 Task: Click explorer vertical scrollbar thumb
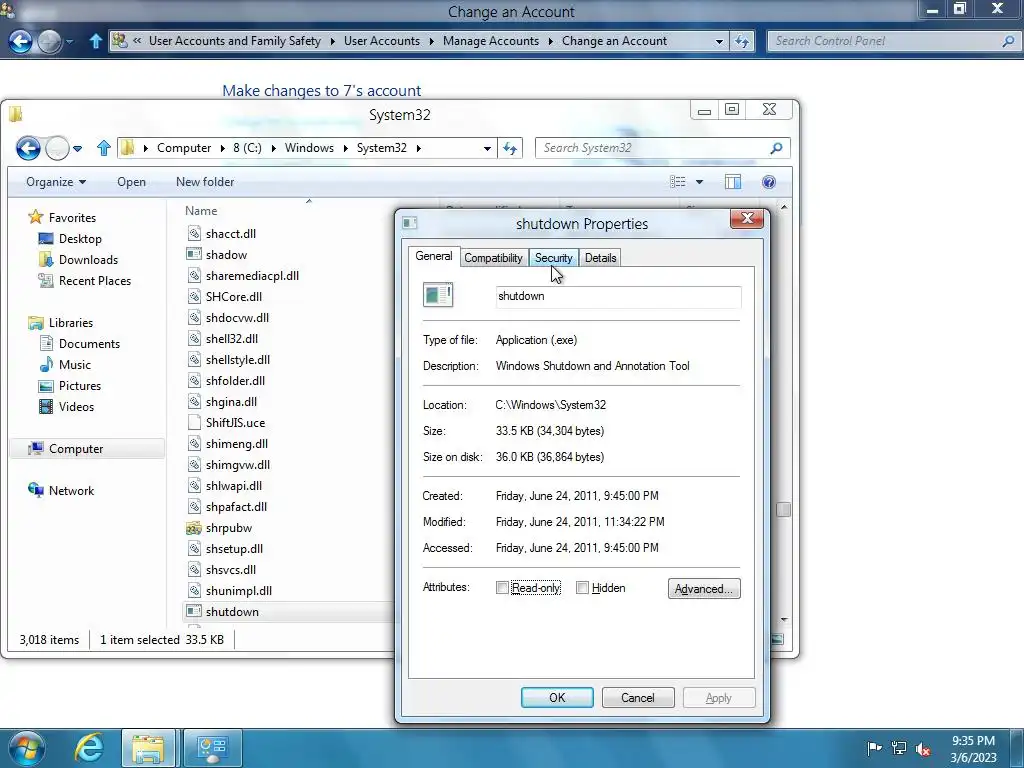tap(784, 509)
